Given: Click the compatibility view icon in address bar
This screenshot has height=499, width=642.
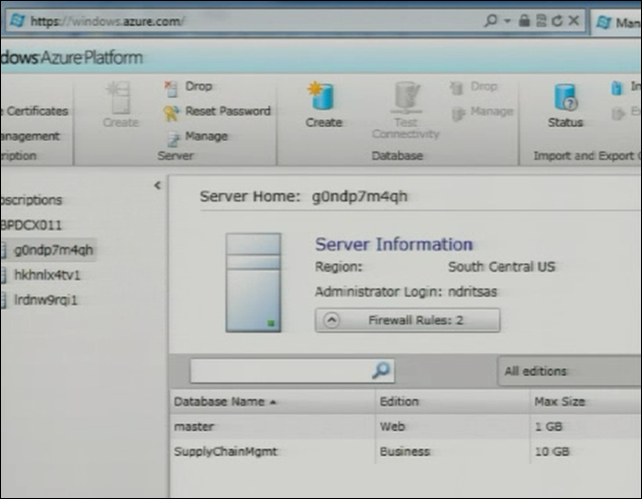Looking at the screenshot, I should 541,20.
